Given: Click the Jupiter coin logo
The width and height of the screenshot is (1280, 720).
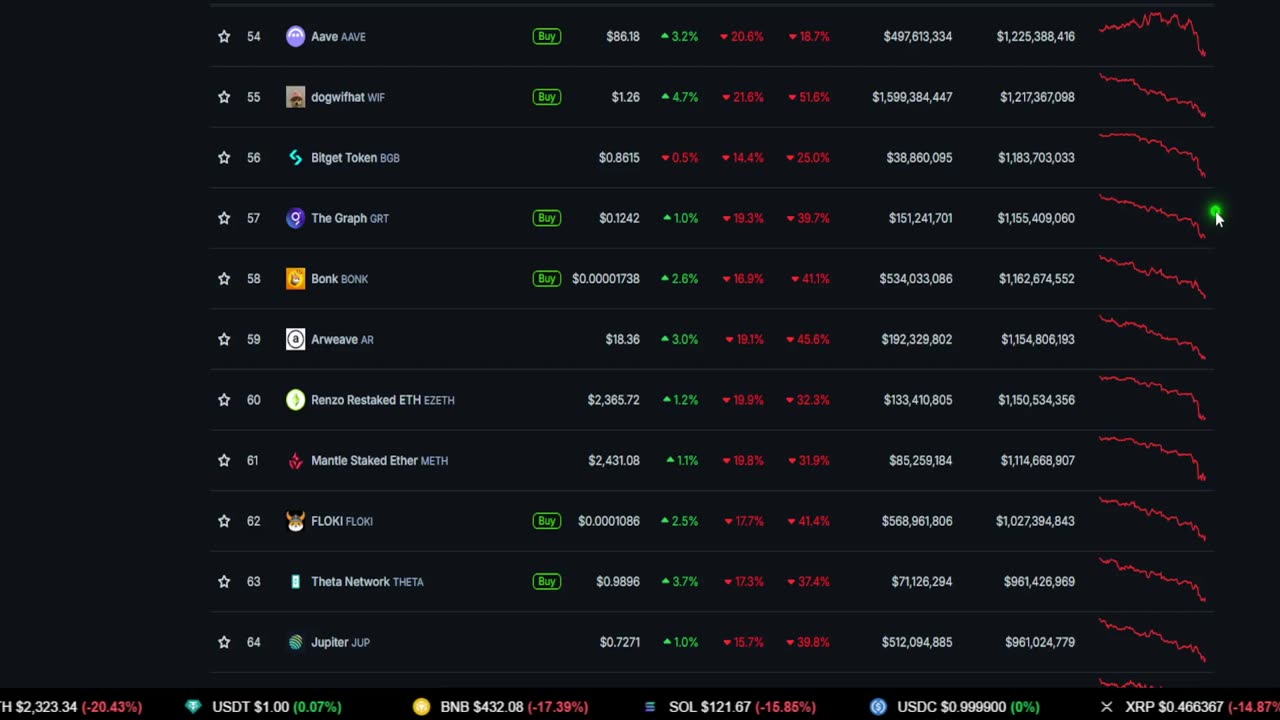Looking at the screenshot, I should tap(295, 642).
